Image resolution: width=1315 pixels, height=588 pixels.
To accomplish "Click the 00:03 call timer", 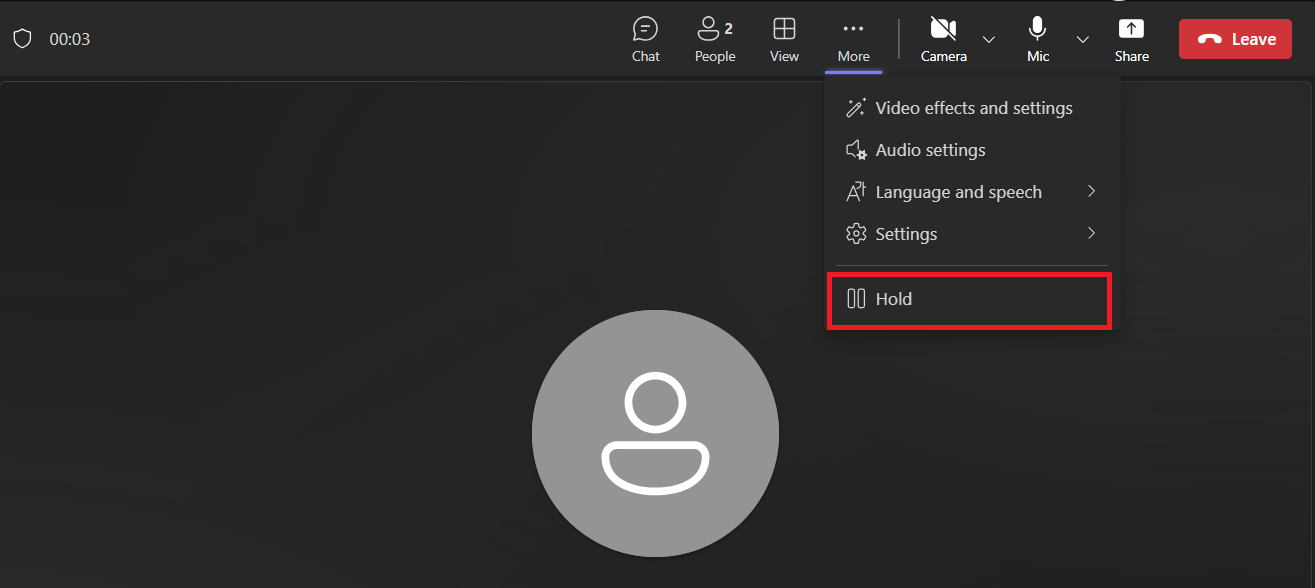I will (70, 39).
